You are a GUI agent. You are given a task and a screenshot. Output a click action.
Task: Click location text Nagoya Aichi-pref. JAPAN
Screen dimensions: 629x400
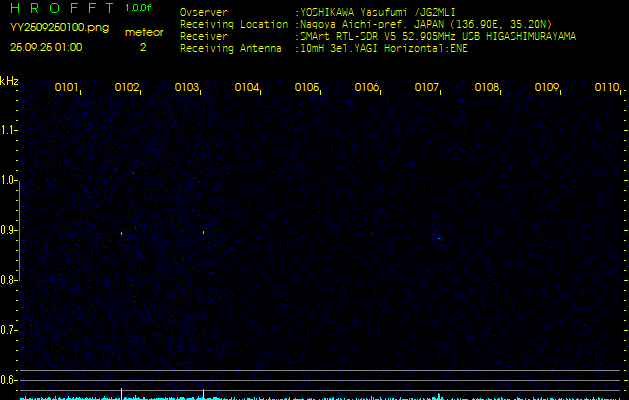[372, 24]
